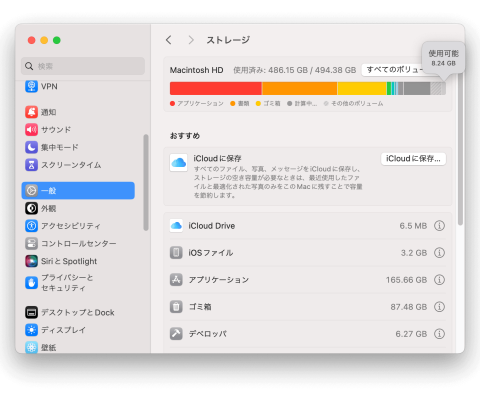Screen dimensions: 480x400
Task: Focus the 検索 search field
Action: 83,66
